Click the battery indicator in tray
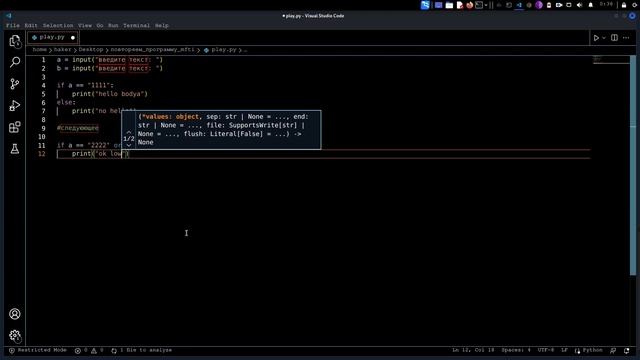This screenshot has width=640, height=360. pyautogui.click(x=549, y=5)
